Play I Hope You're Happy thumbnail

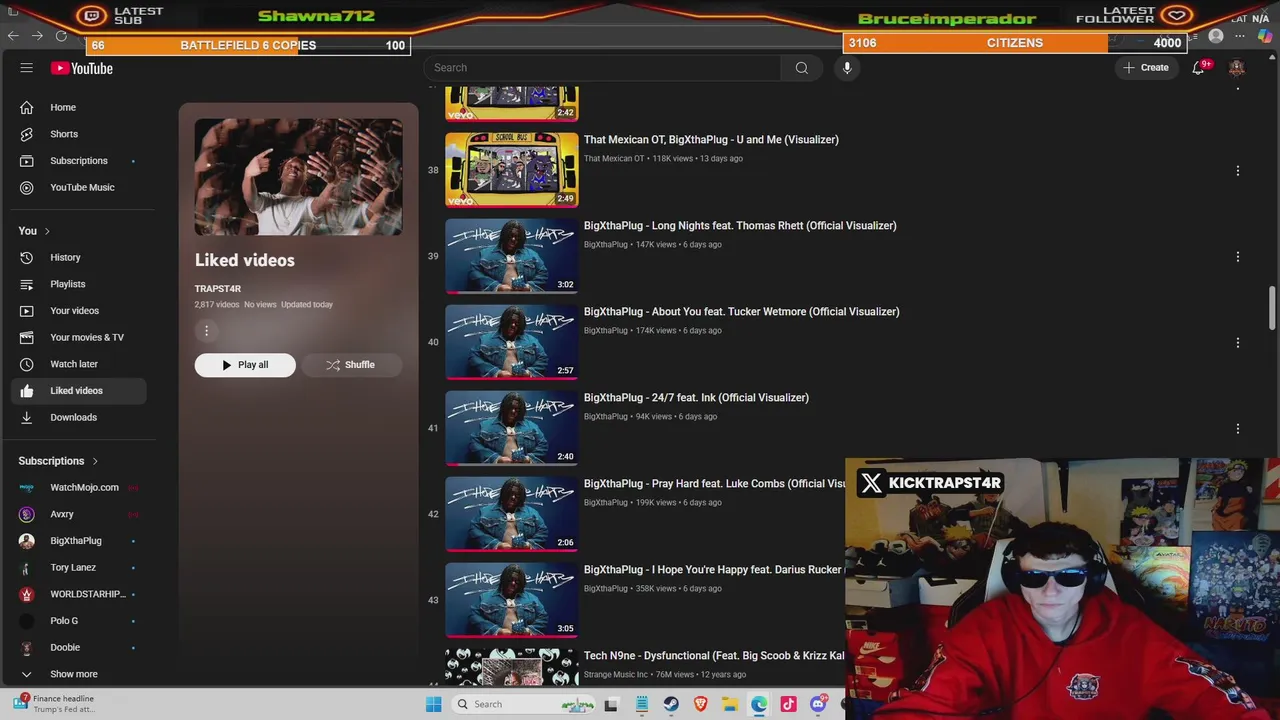click(x=512, y=600)
